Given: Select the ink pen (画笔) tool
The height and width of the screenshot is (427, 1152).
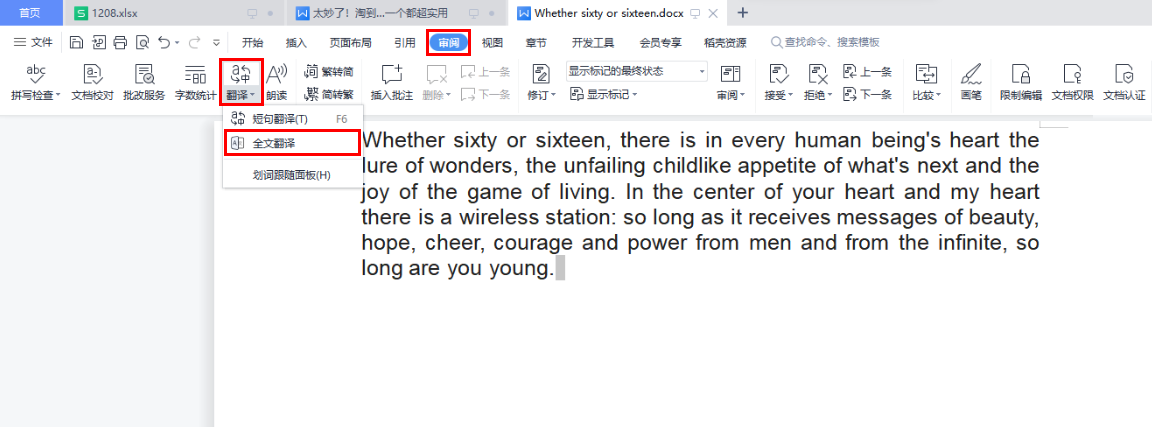Looking at the screenshot, I should coord(971,82).
